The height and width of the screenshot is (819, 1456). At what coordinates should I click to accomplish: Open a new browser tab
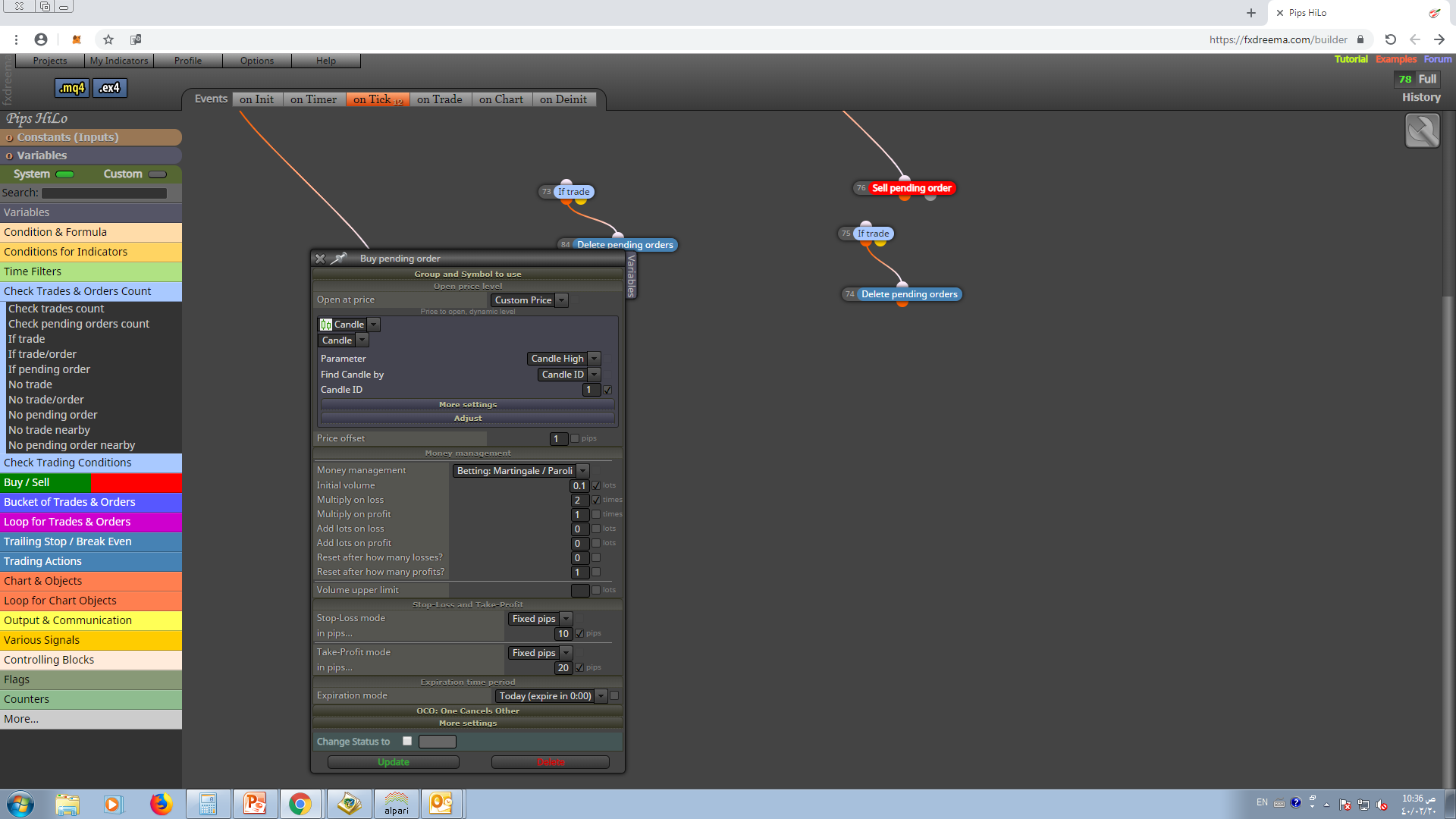pyautogui.click(x=1251, y=13)
